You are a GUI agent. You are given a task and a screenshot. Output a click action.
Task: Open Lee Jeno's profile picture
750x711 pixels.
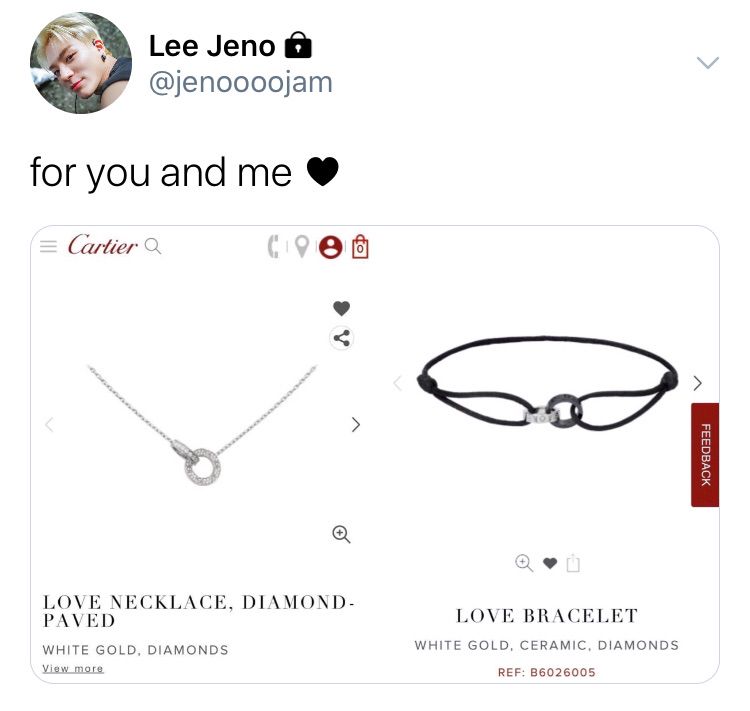click(81, 63)
